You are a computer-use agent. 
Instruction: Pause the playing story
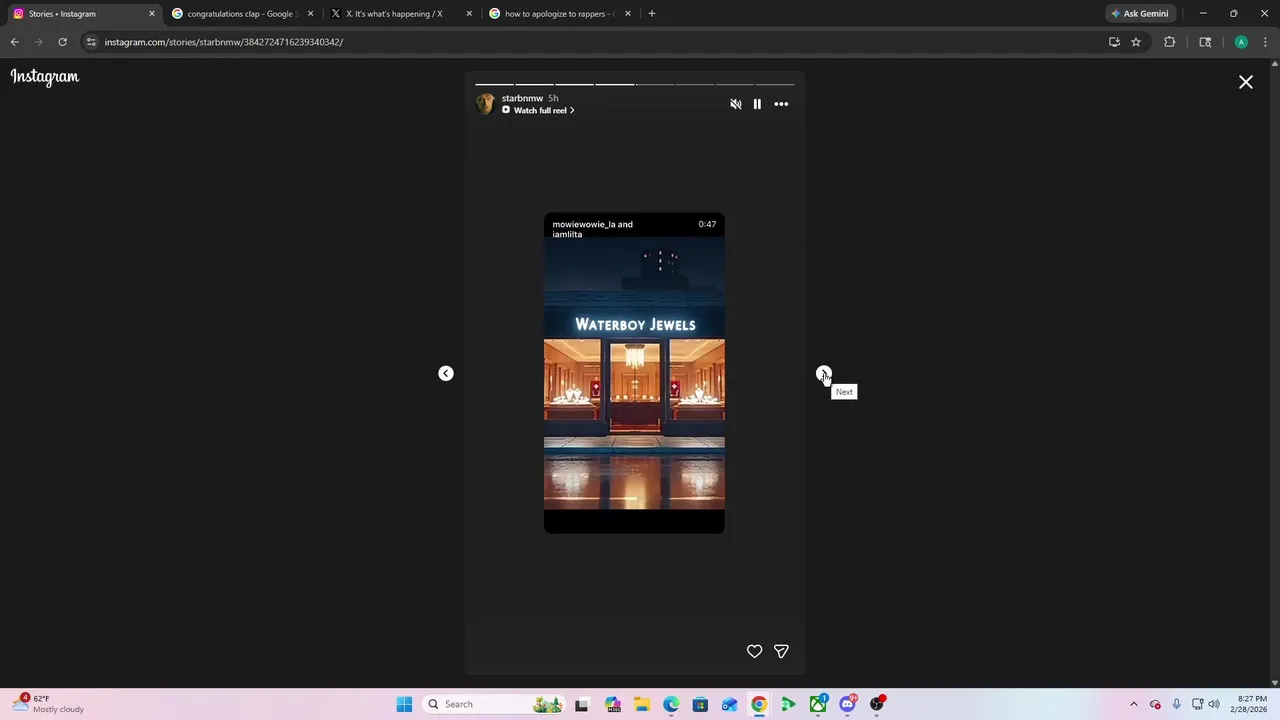tap(757, 104)
